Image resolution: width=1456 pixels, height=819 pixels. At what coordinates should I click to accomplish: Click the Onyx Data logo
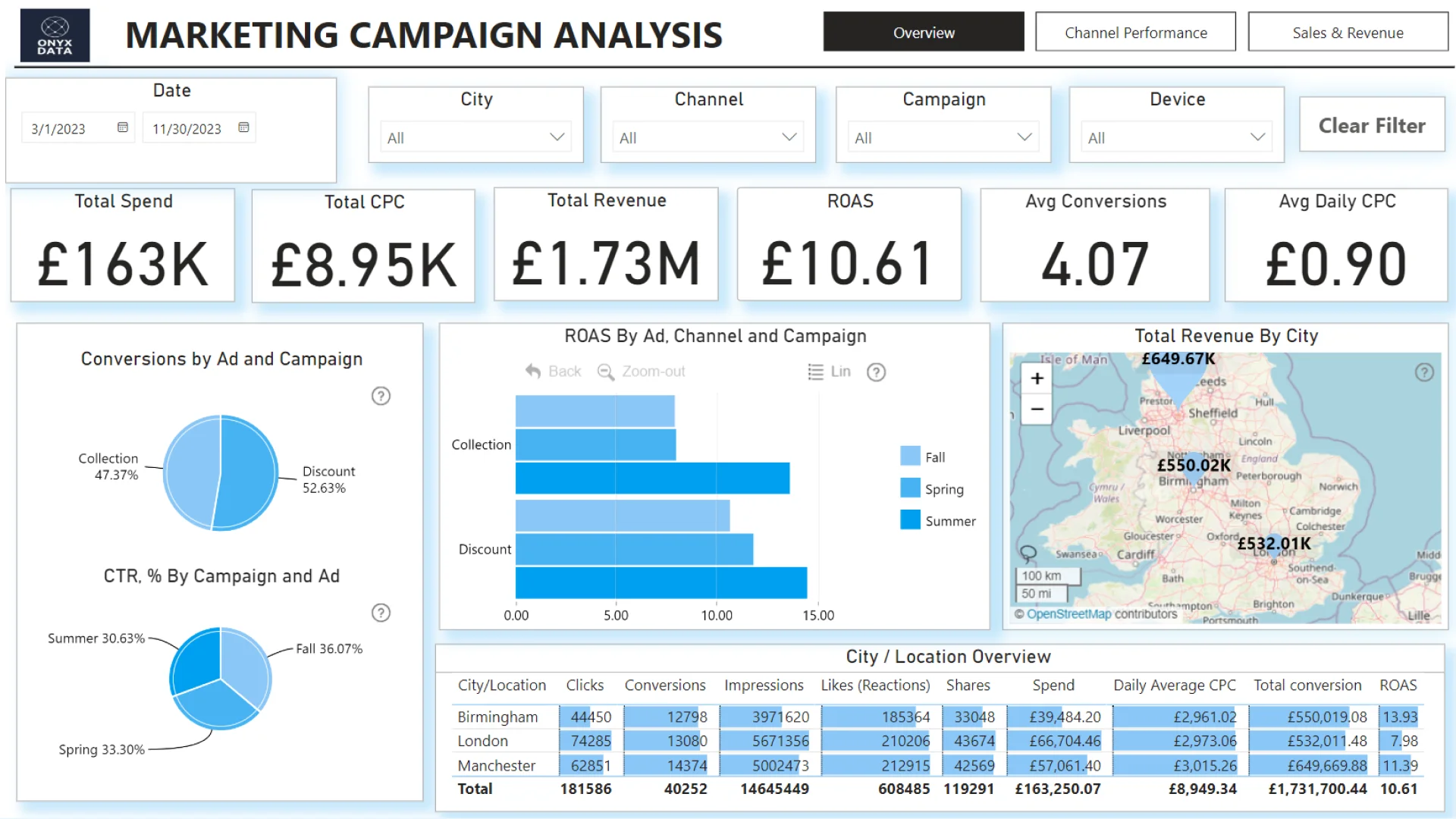click(55, 35)
